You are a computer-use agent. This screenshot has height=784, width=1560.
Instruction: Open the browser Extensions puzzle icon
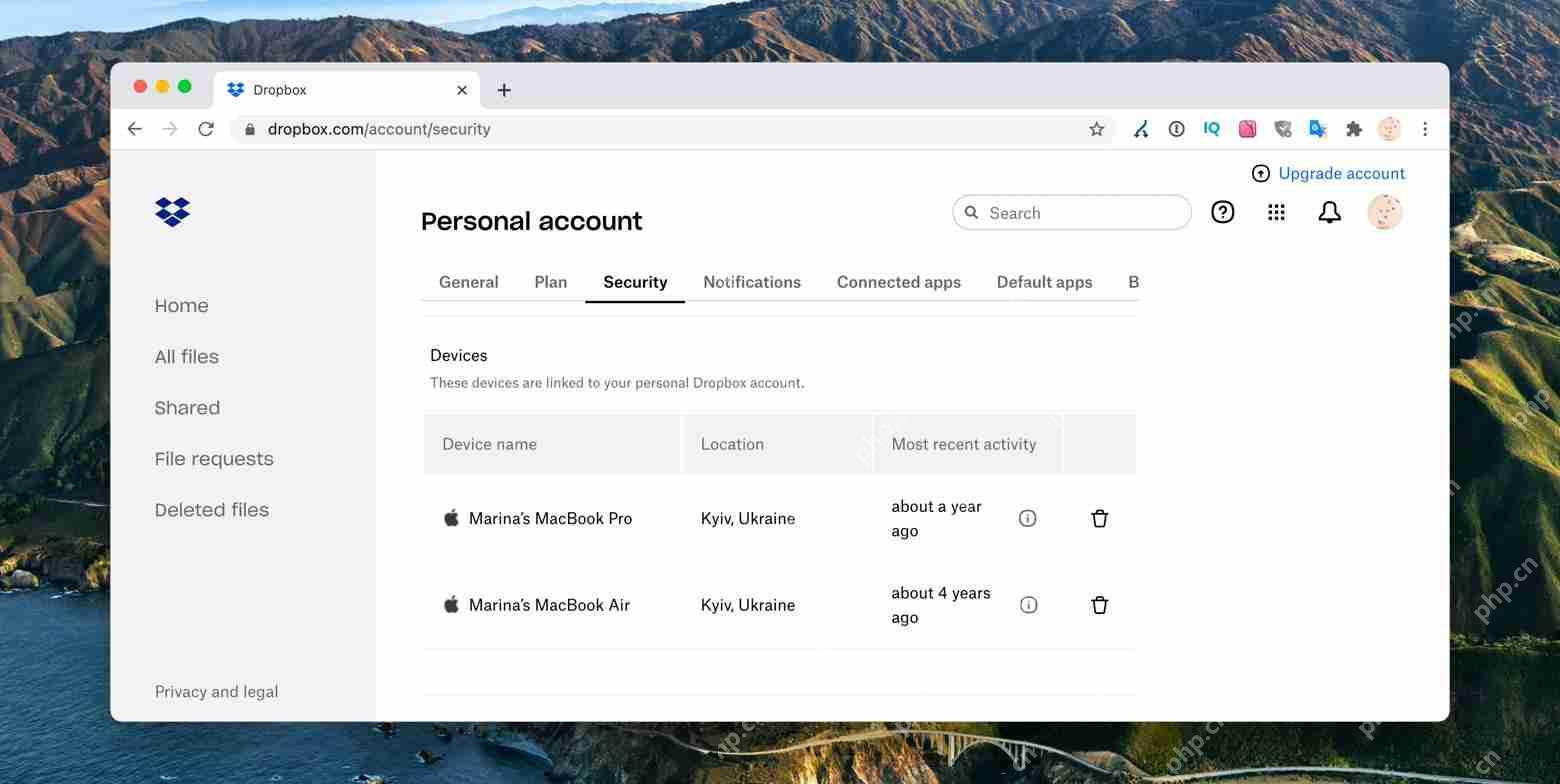click(1354, 129)
